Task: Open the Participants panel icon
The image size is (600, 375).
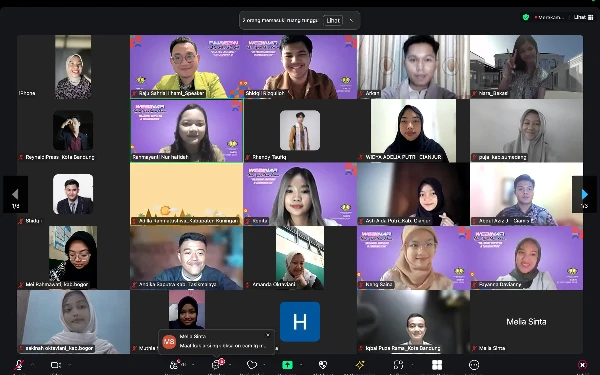Action: pos(174,365)
